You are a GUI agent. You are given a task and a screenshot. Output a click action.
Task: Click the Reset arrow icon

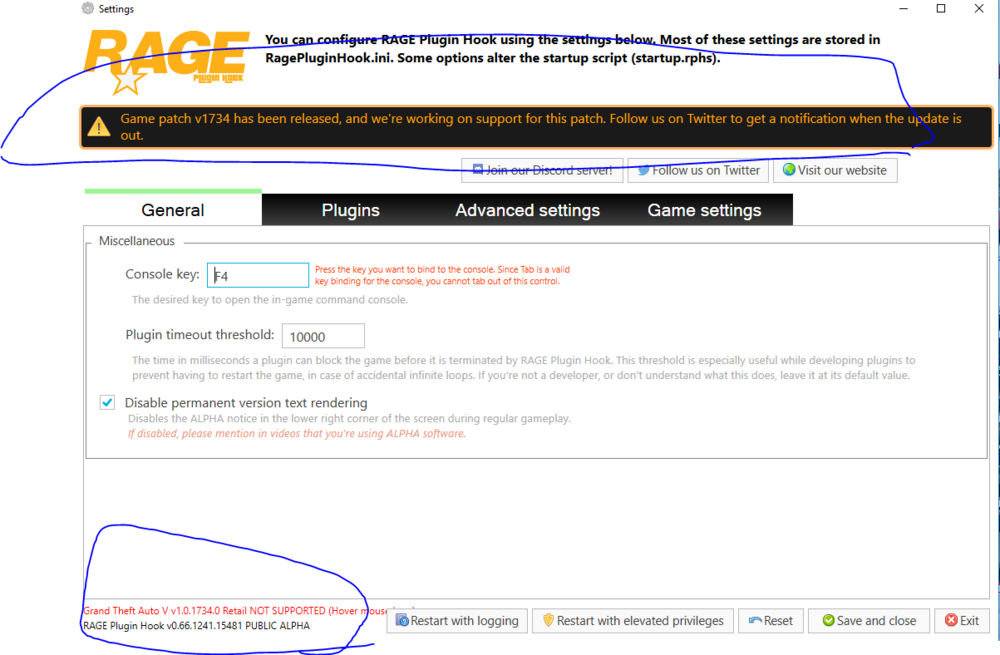755,620
